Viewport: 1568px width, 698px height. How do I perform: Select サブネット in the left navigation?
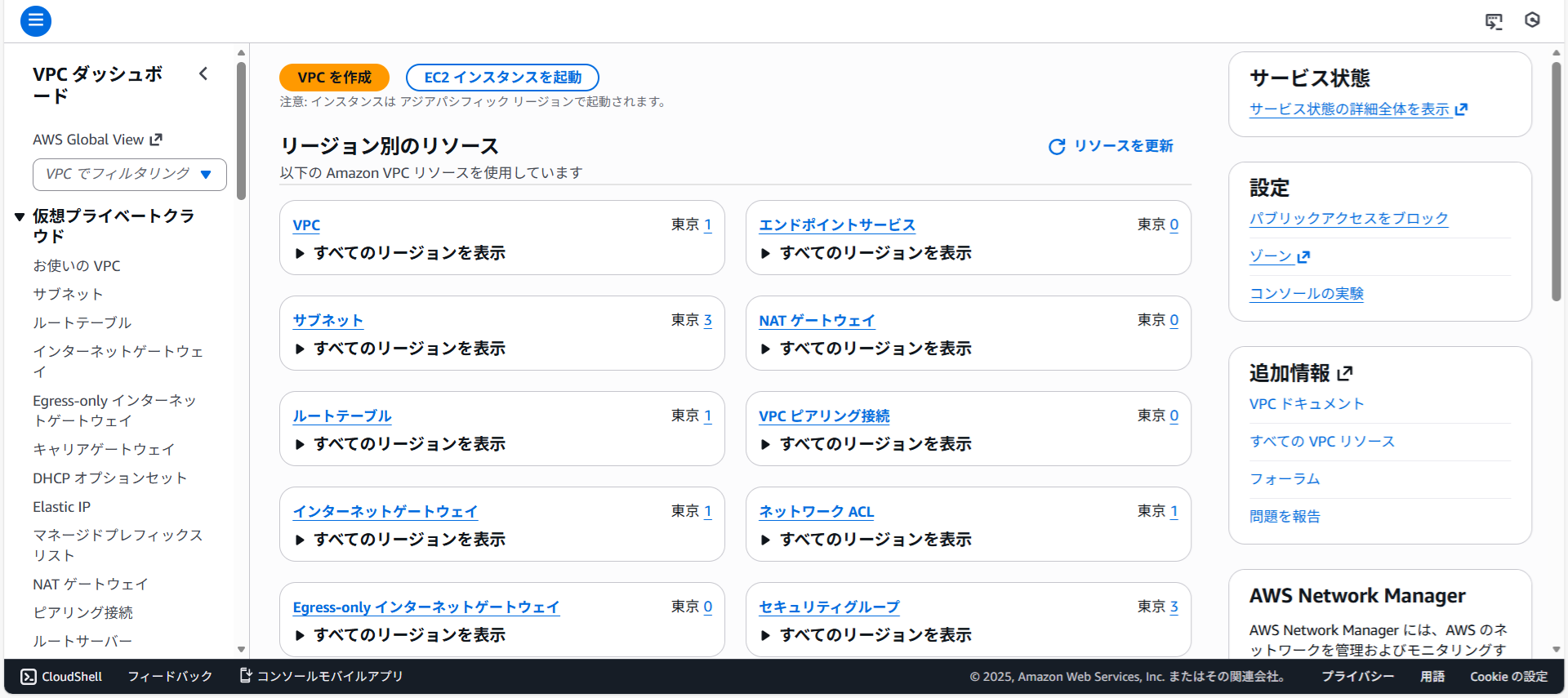point(68,295)
